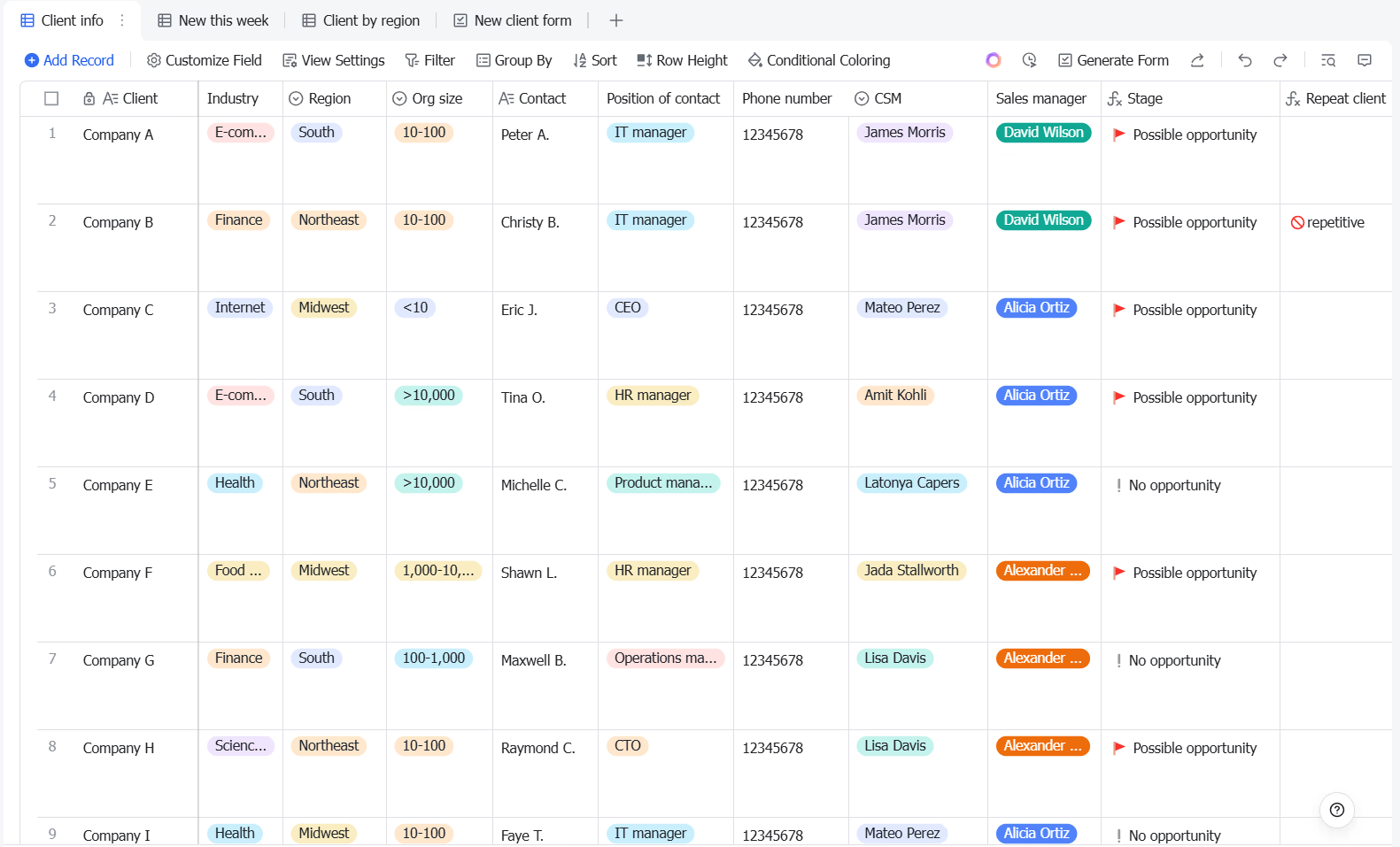Click the Repeat client formula icon

[x=1293, y=98]
